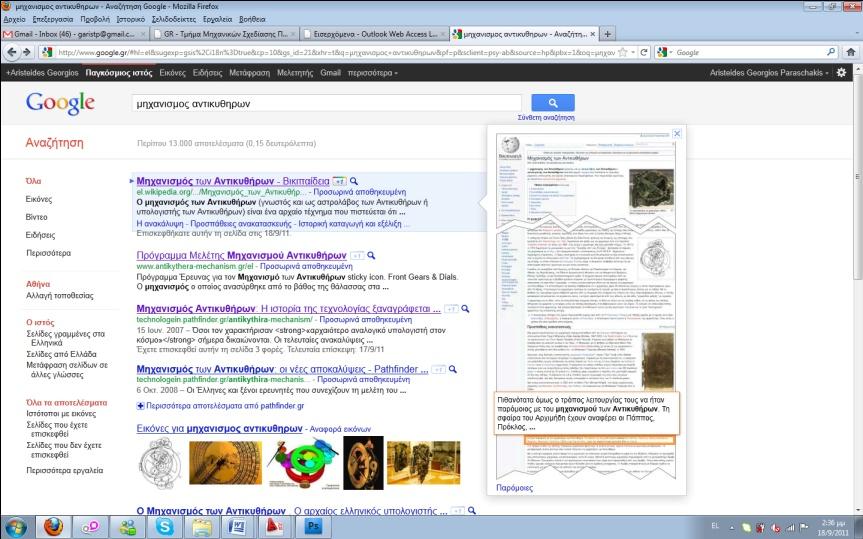Open Microsoft Word from the taskbar
863x539 pixels.
(239, 527)
